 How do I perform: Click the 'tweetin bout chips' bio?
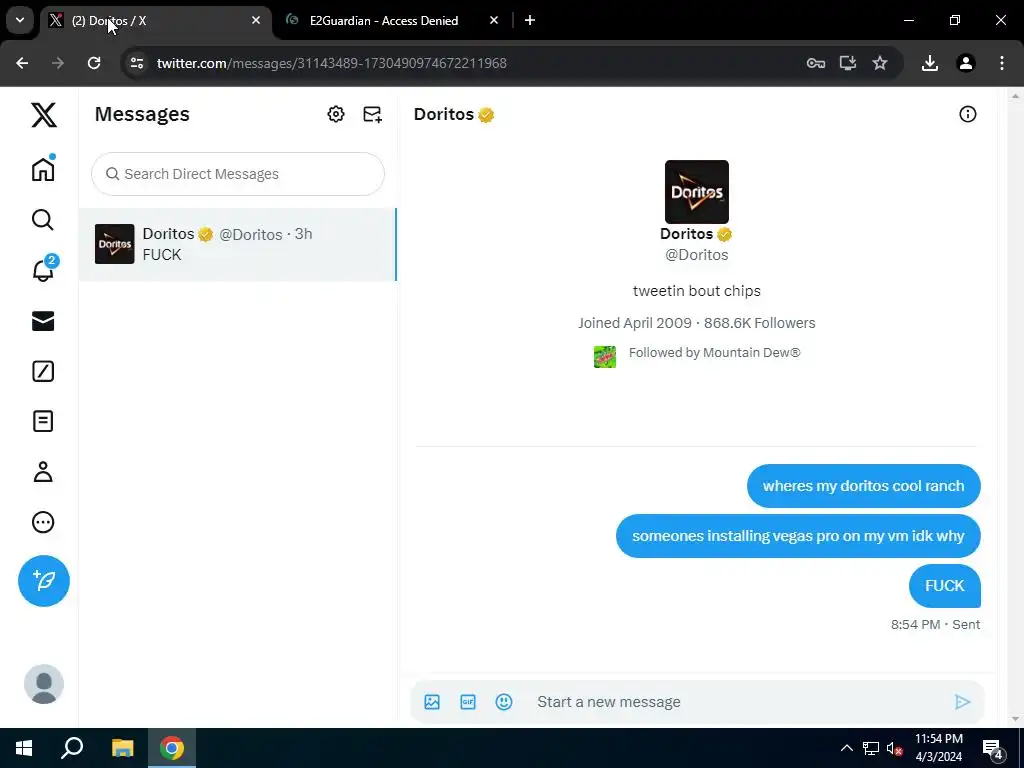697,291
